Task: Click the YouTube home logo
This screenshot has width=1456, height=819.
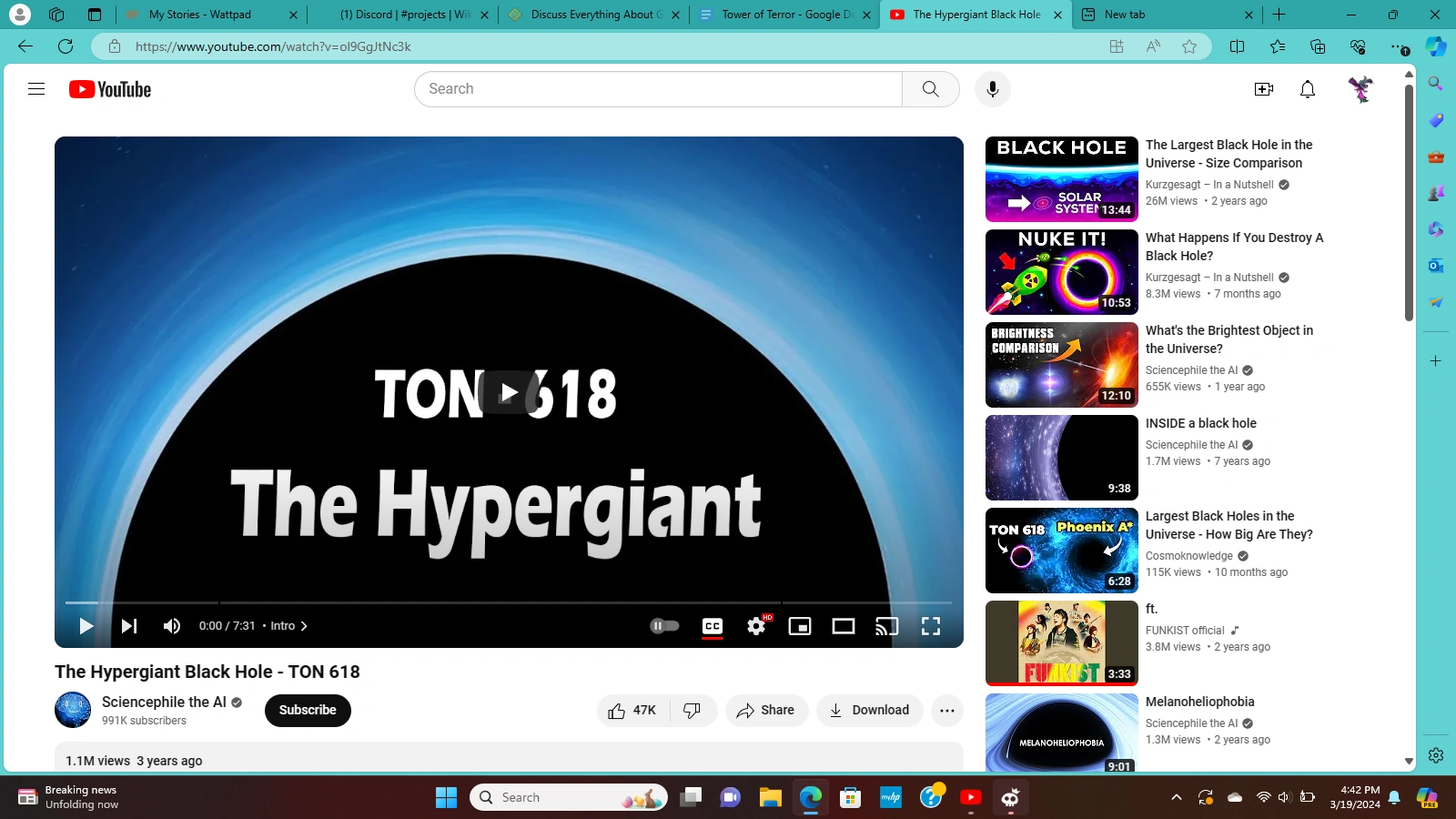Action: coord(108,88)
